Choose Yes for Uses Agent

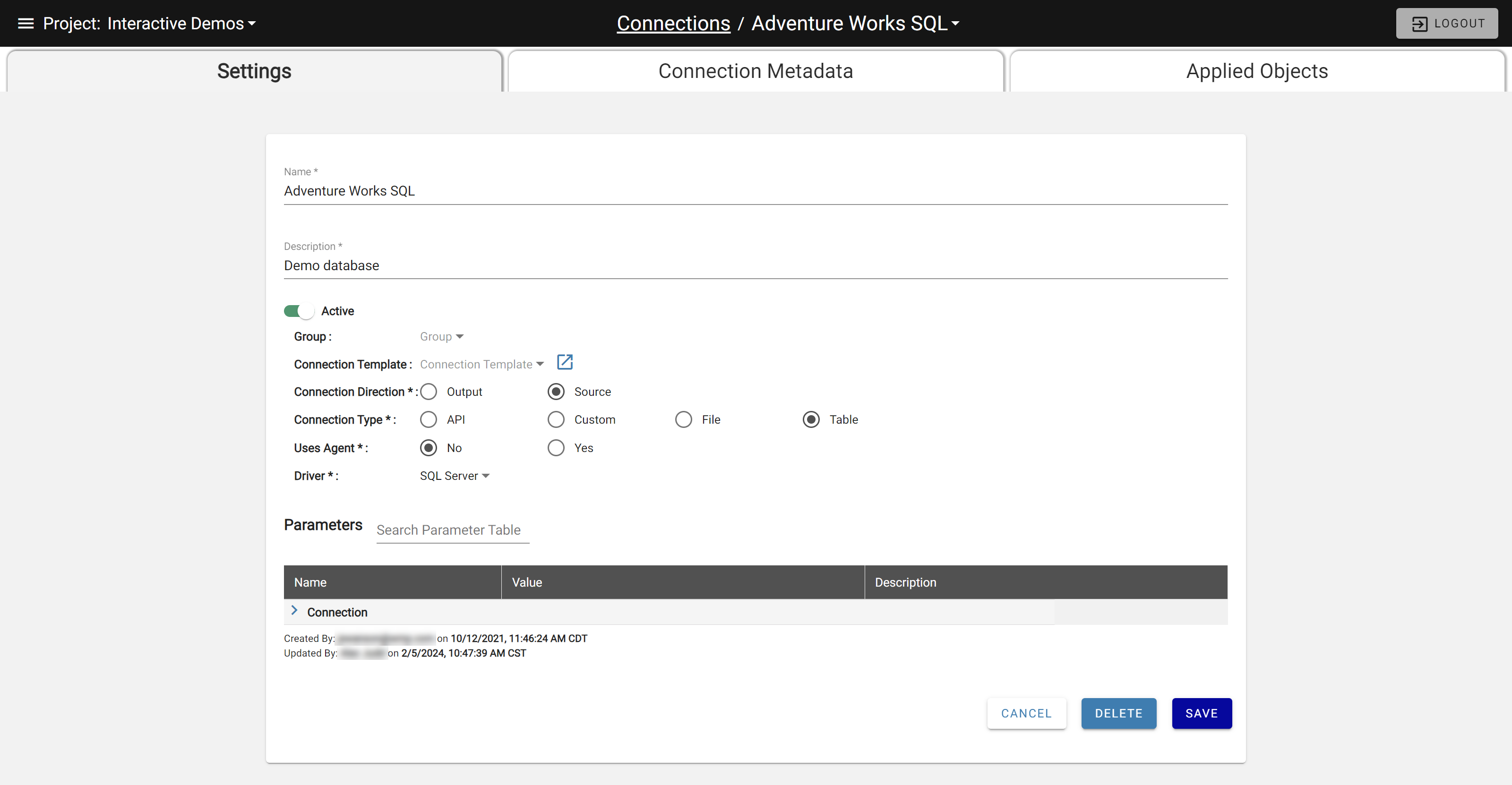pyautogui.click(x=556, y=448)
